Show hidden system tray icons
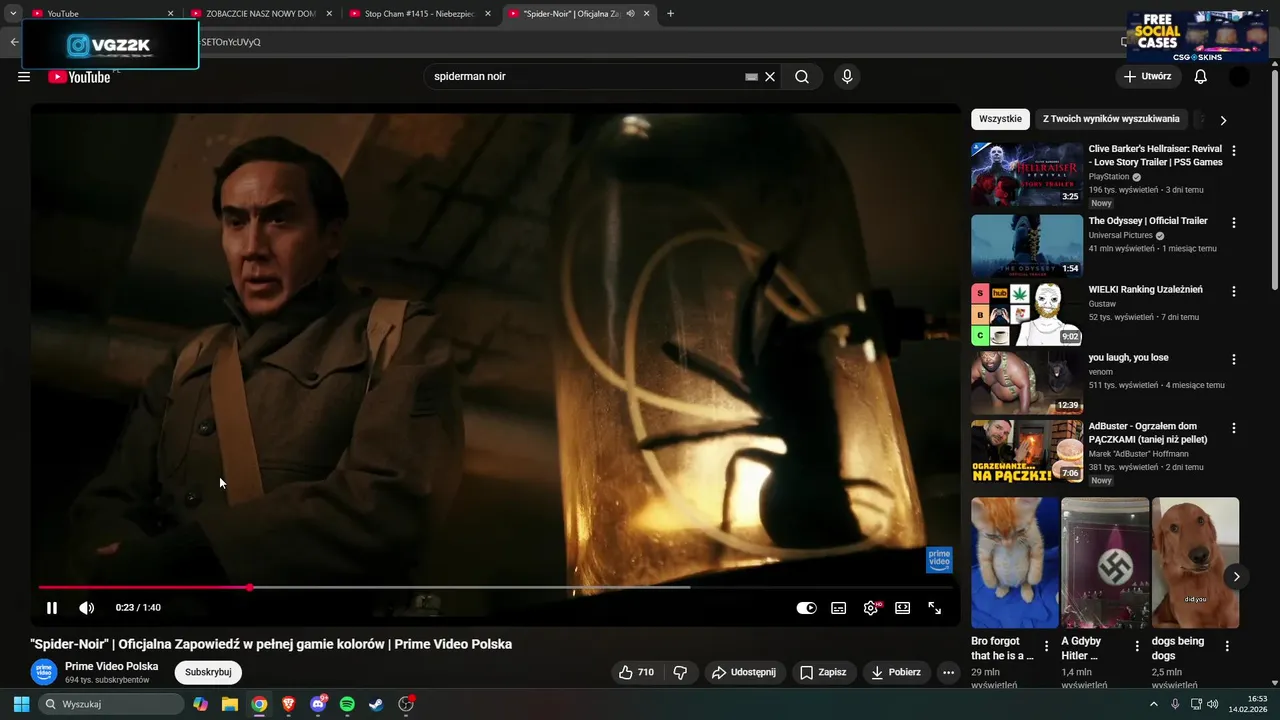This screenshot has width=1280, height=720. (x=1154, y=704)
